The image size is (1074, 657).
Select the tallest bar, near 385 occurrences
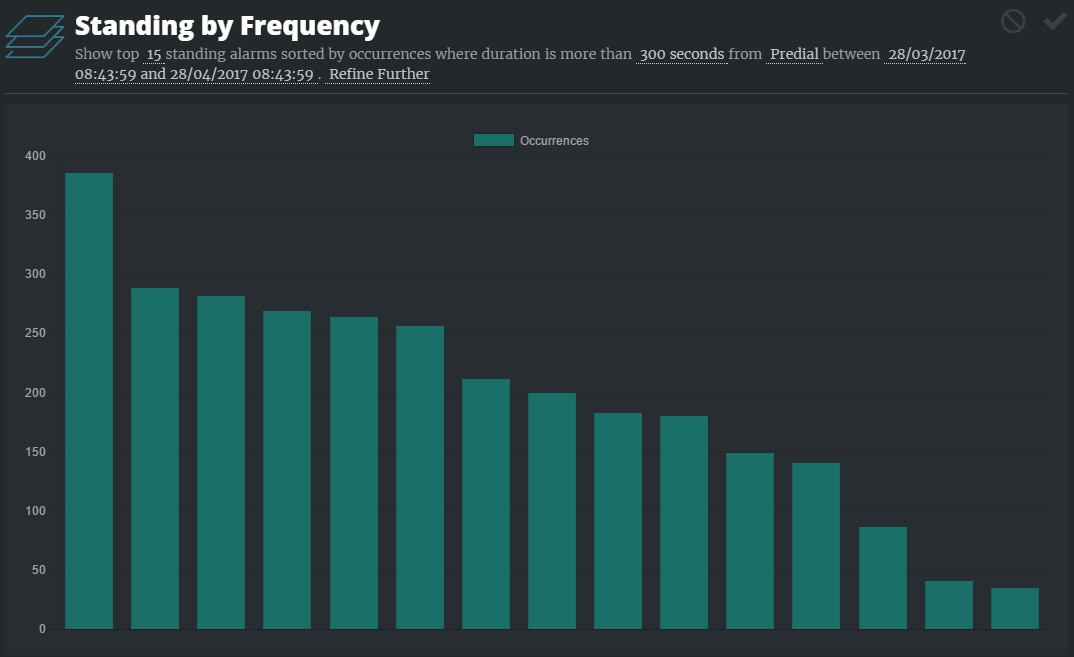point(89,400)
